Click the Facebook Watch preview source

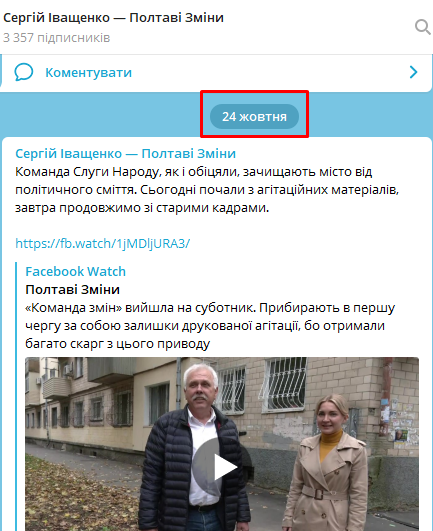75,271
